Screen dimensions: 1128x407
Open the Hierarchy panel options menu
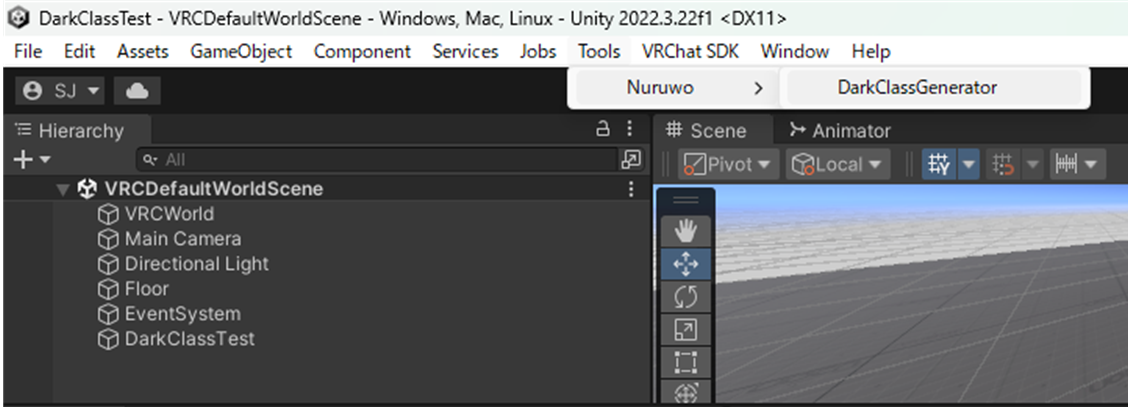point(629,129)
